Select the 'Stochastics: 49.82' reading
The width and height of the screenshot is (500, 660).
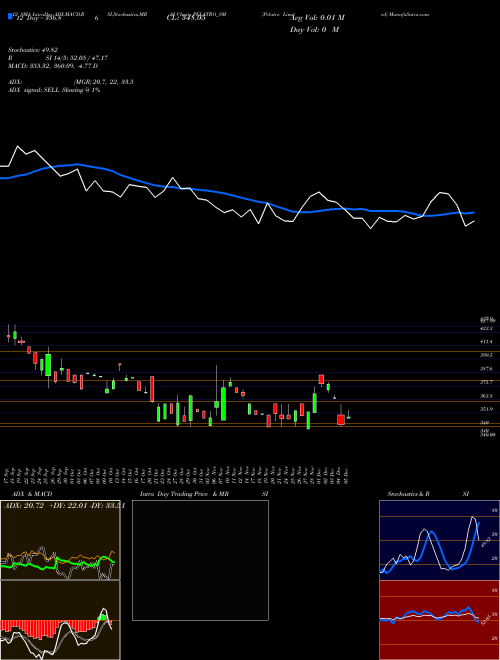point(33,50)
